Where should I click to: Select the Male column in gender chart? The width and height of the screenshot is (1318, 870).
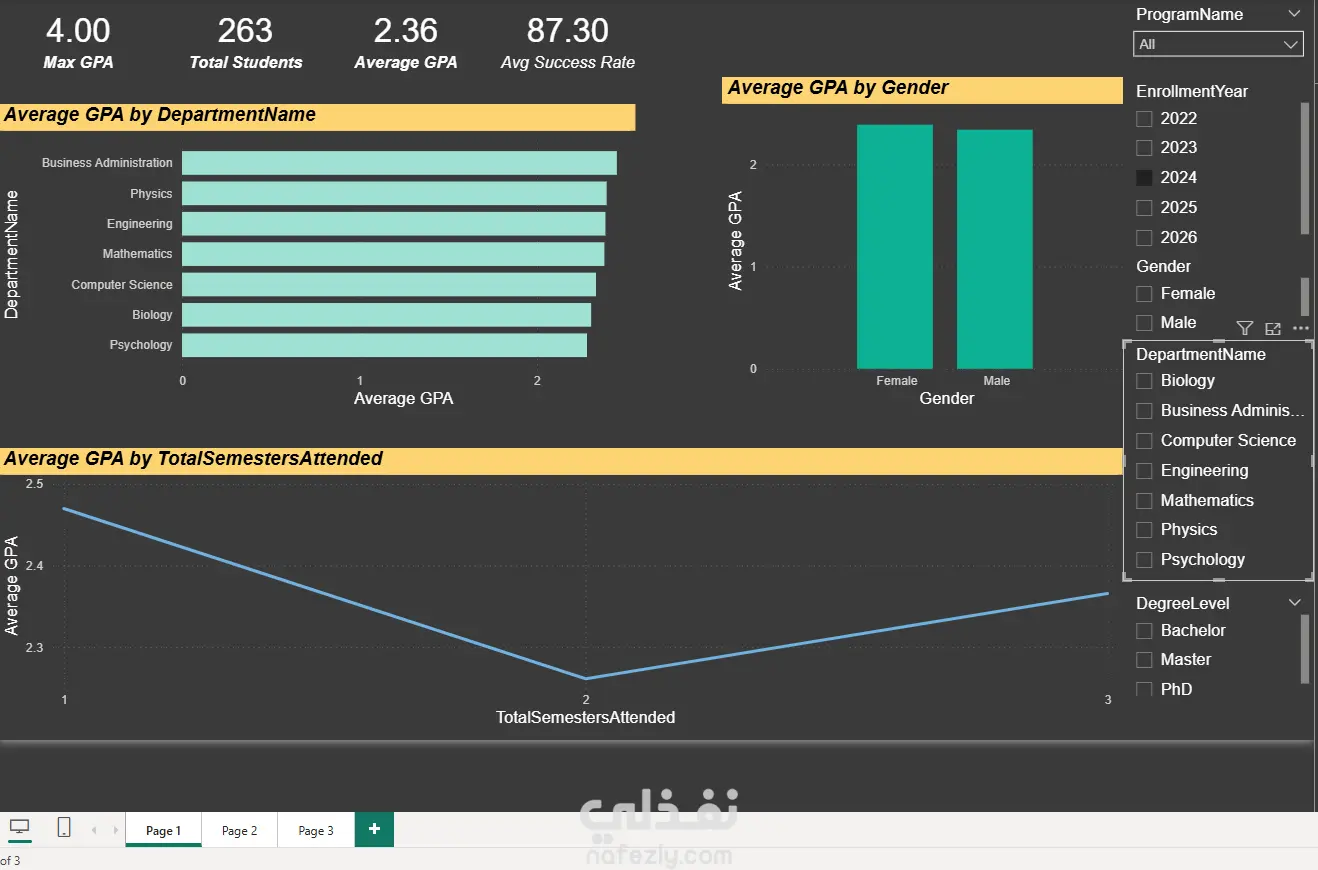(x=995, y=250)
